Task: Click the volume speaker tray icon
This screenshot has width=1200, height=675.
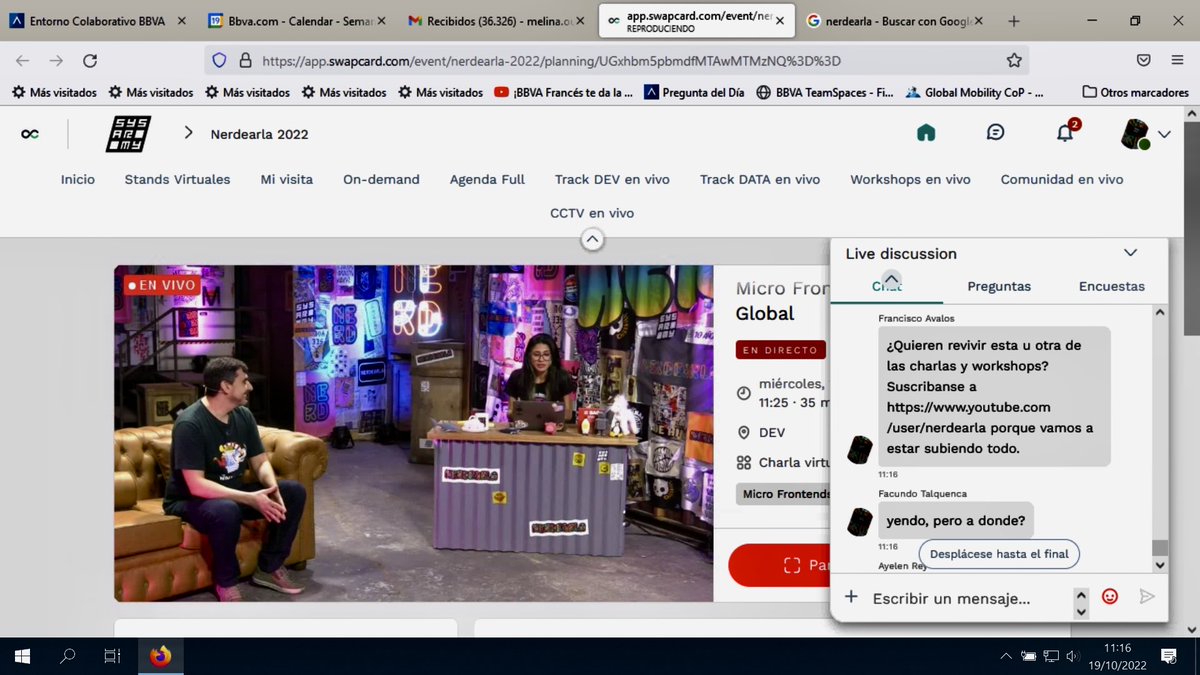Action: click(x=1072, y=656)
